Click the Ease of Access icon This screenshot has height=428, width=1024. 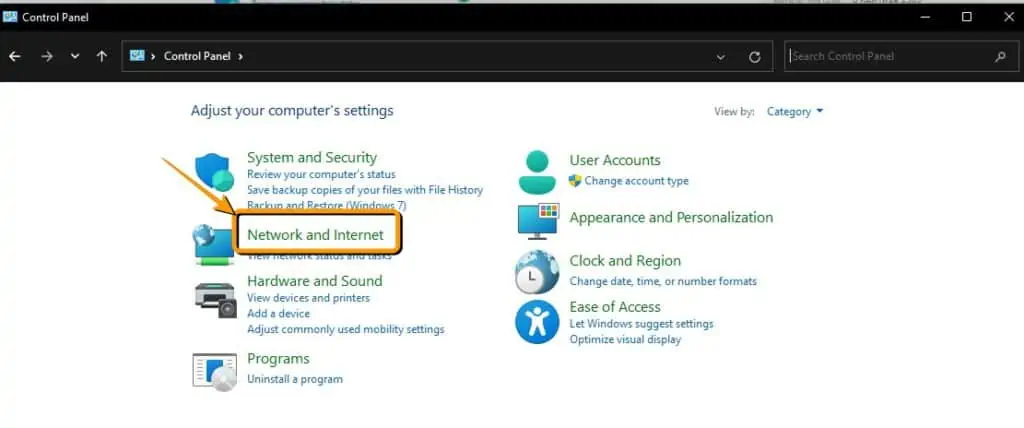(537, 321)
